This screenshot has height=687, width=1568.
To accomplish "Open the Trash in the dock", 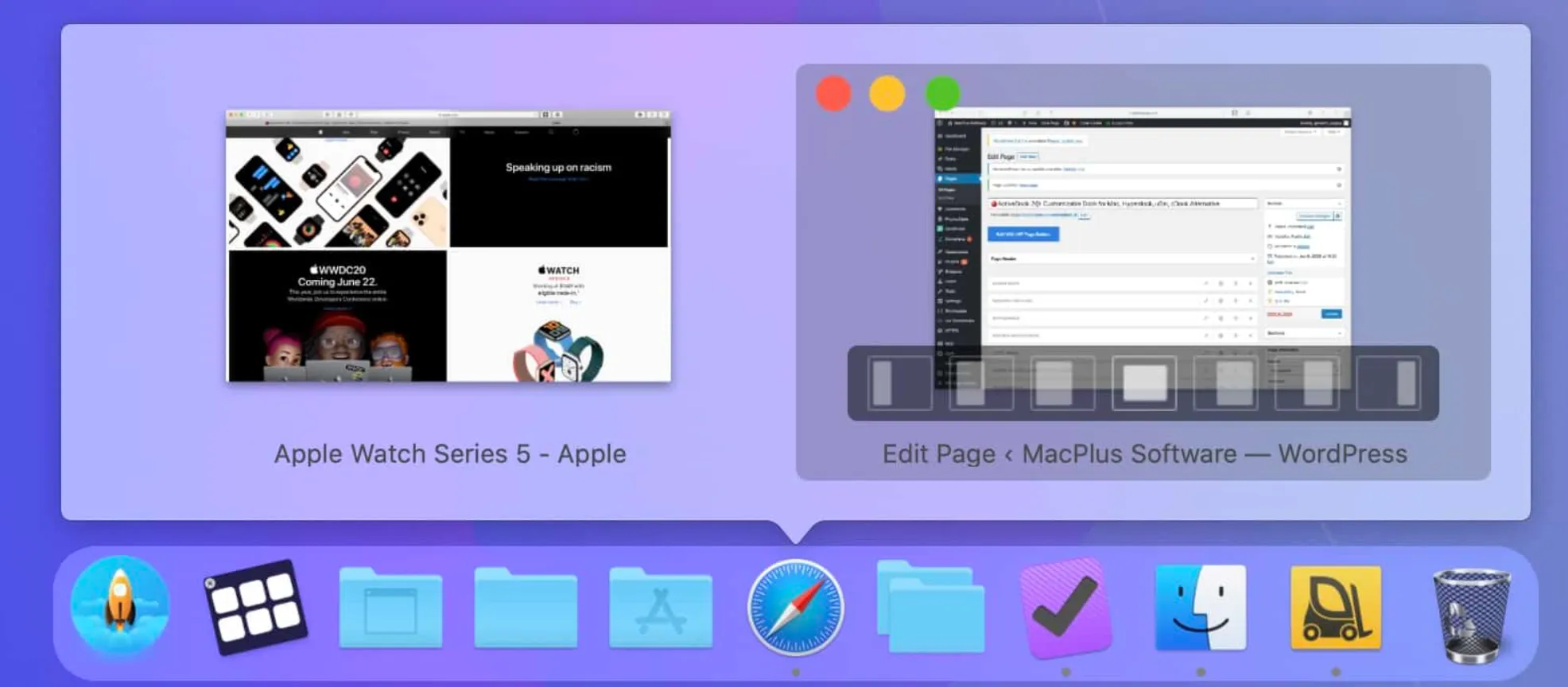I will point(1471,615).
